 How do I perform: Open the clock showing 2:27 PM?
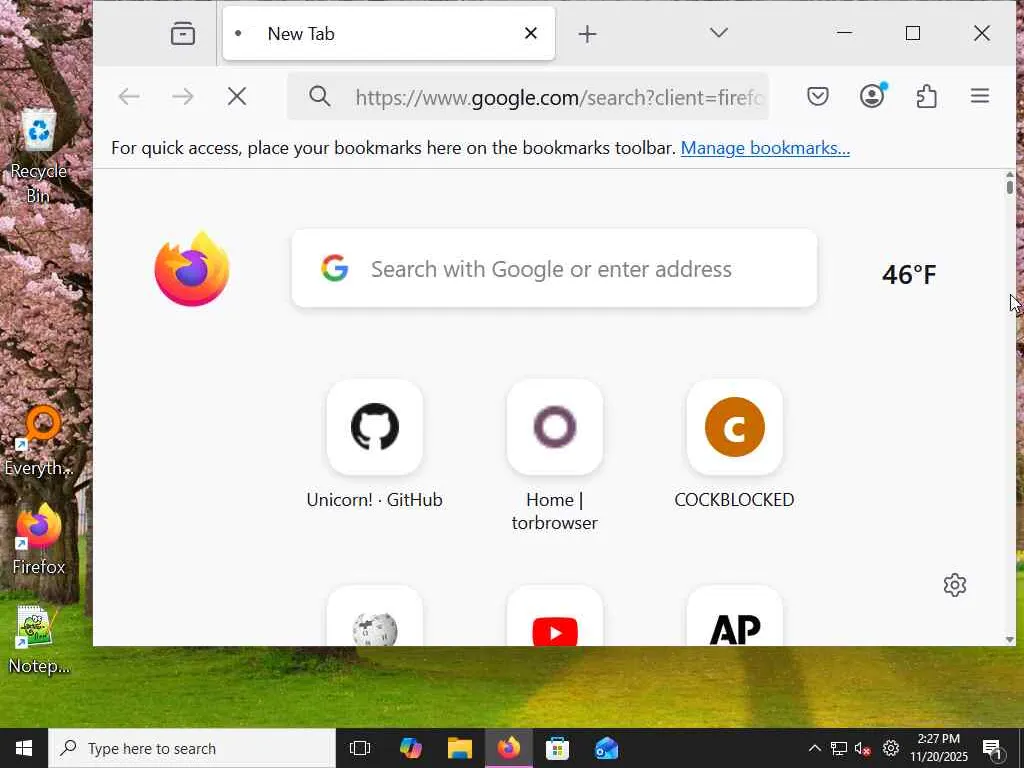tap(938, 748)
